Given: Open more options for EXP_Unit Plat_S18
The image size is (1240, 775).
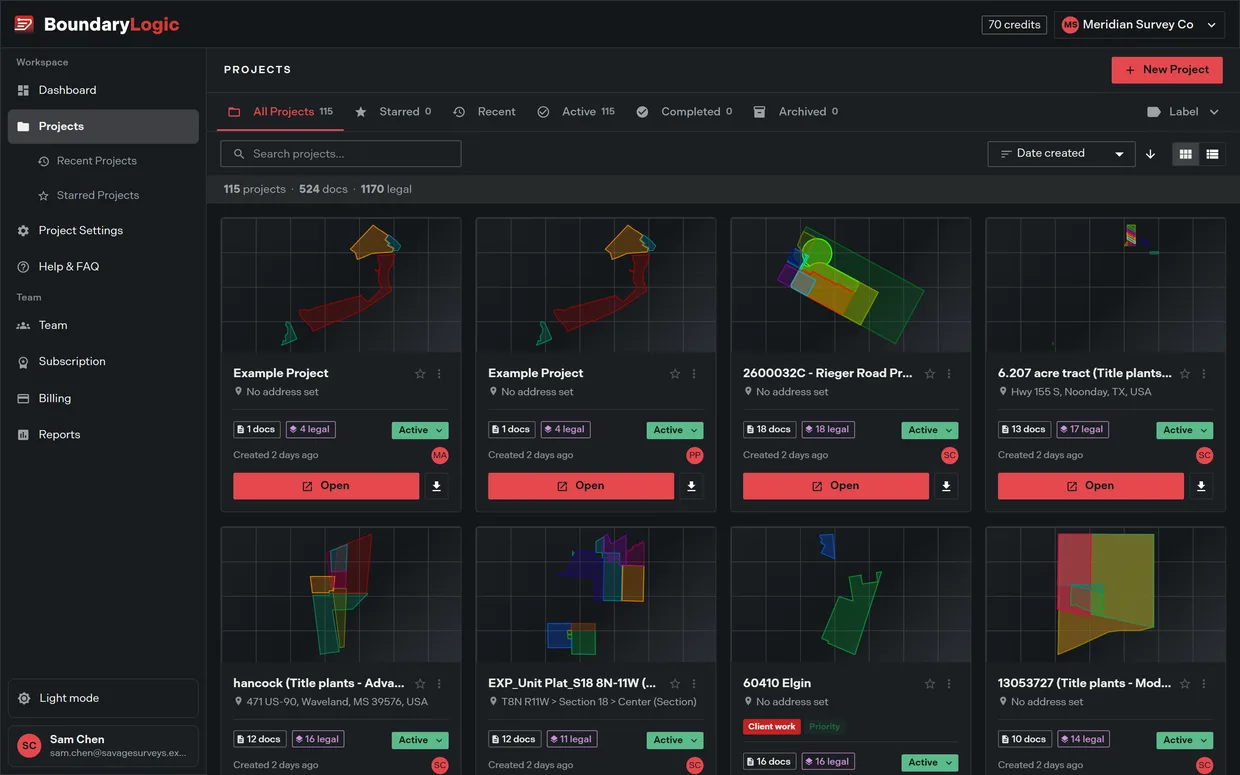Looking at the screenshot, I should [694, 684].
